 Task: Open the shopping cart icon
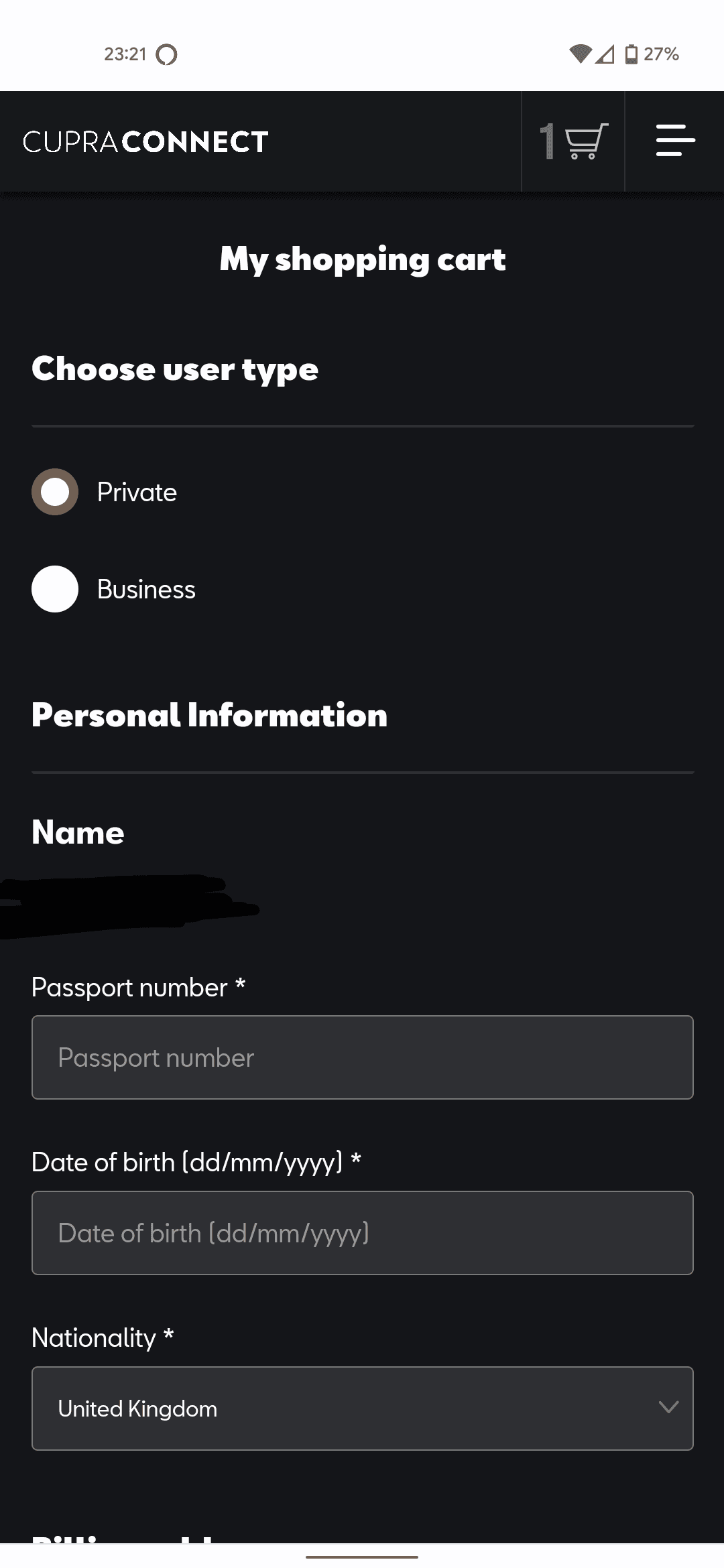pyautogui.click(x=587, y=141)
